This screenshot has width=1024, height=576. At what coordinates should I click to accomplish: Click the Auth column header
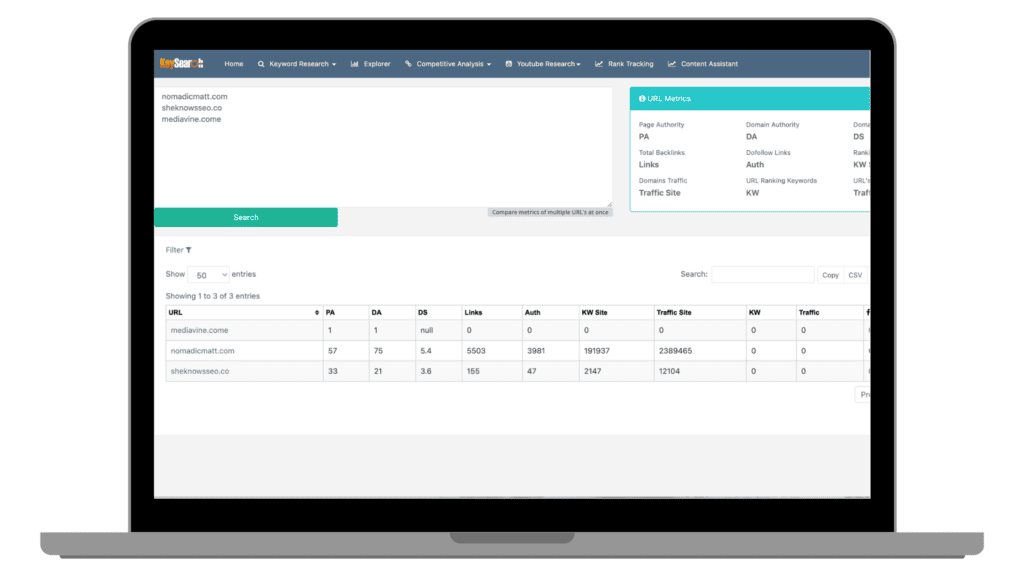point(550,313)
